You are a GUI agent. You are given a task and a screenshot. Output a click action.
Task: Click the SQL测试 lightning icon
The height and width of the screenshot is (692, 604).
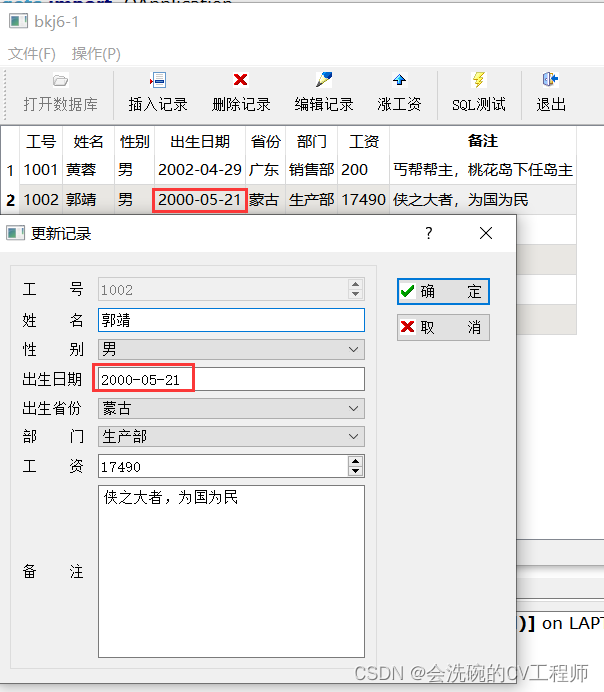(x=479, y=79)
